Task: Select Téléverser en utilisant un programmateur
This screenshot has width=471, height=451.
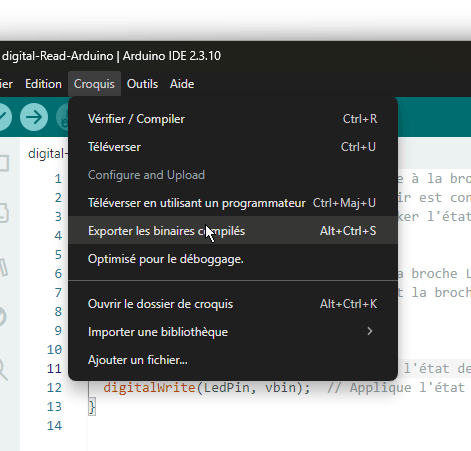Action: tap(233, 203)
